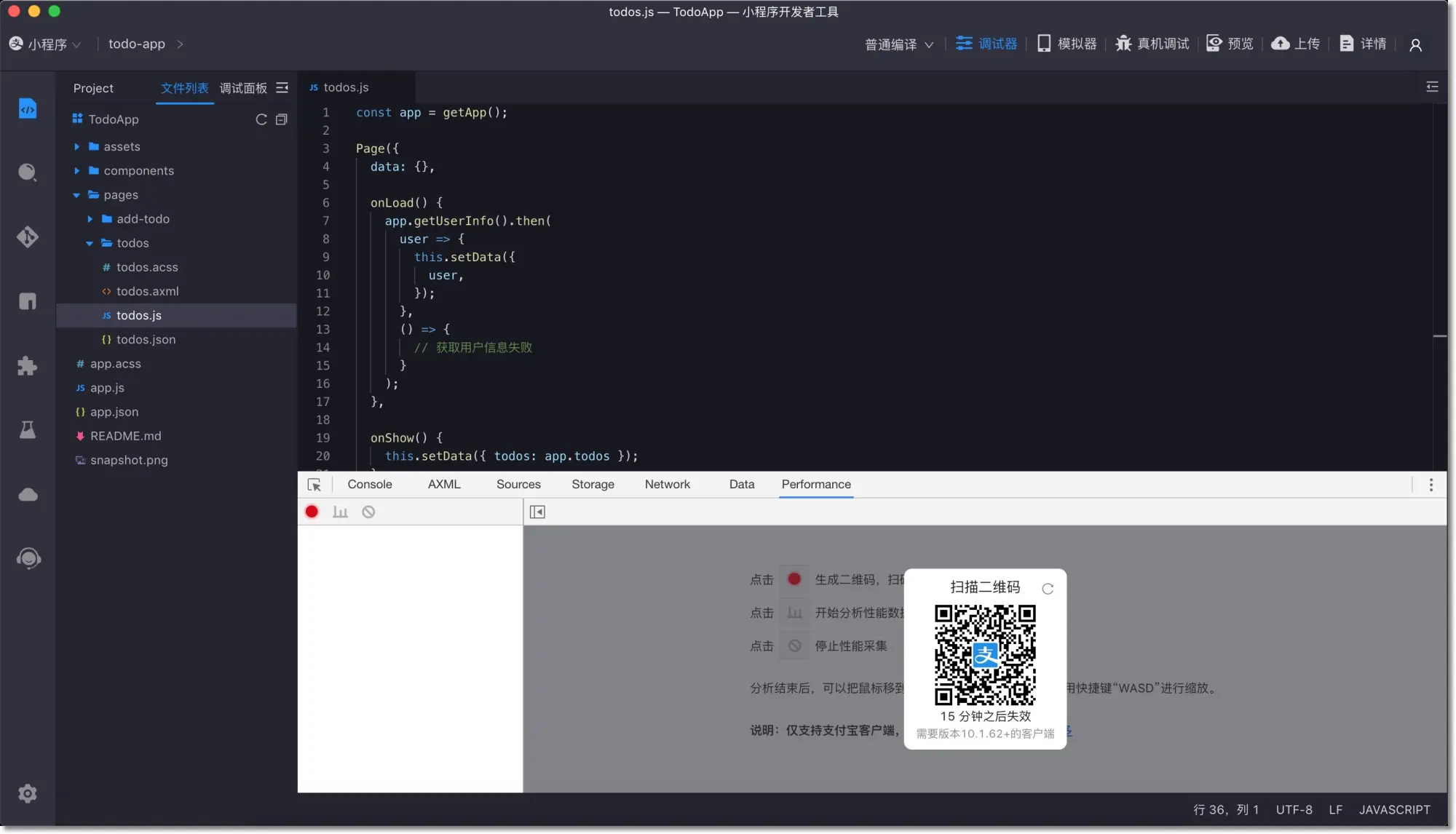Expand the components folder

tap(138, 170)
